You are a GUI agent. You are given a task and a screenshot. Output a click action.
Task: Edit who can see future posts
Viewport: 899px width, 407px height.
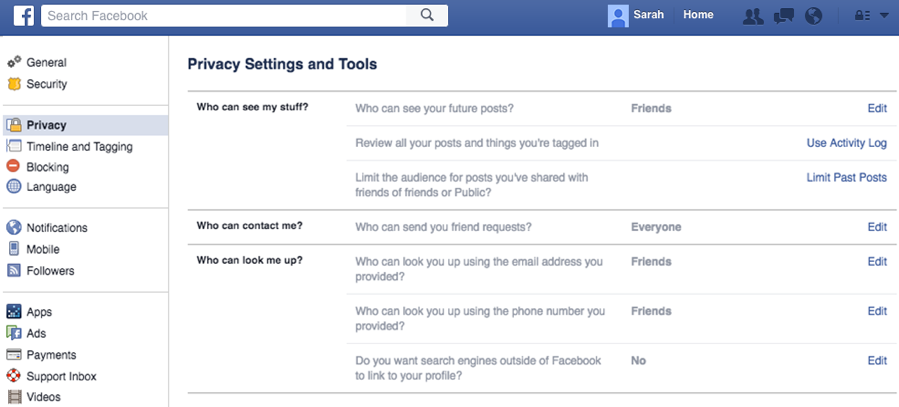(x=877, y=108)
